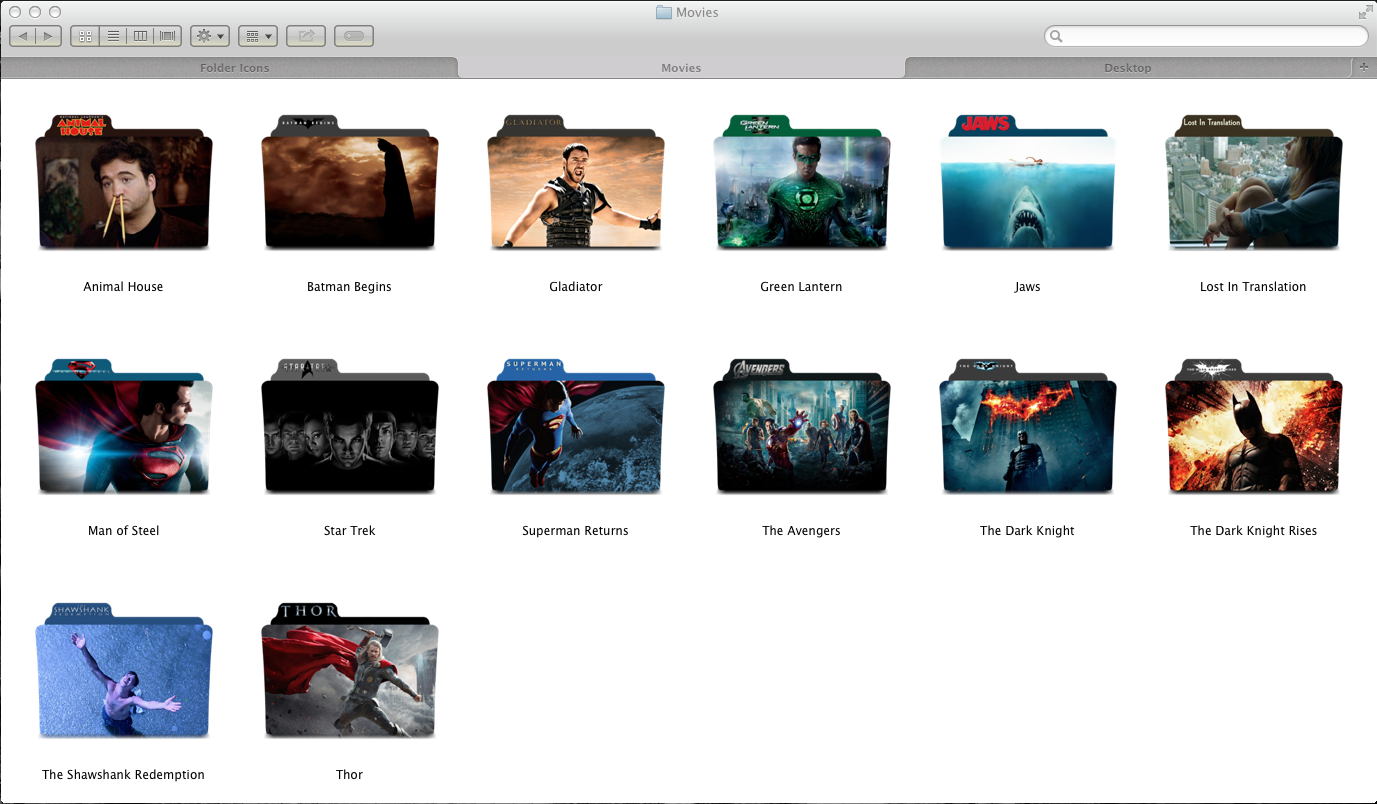
Task: Switch to icon view
Action: pos(85,36)
